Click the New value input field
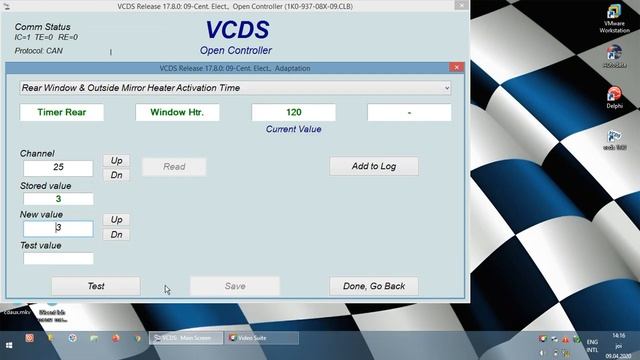 pyautogui.click(x=58, y=229)
